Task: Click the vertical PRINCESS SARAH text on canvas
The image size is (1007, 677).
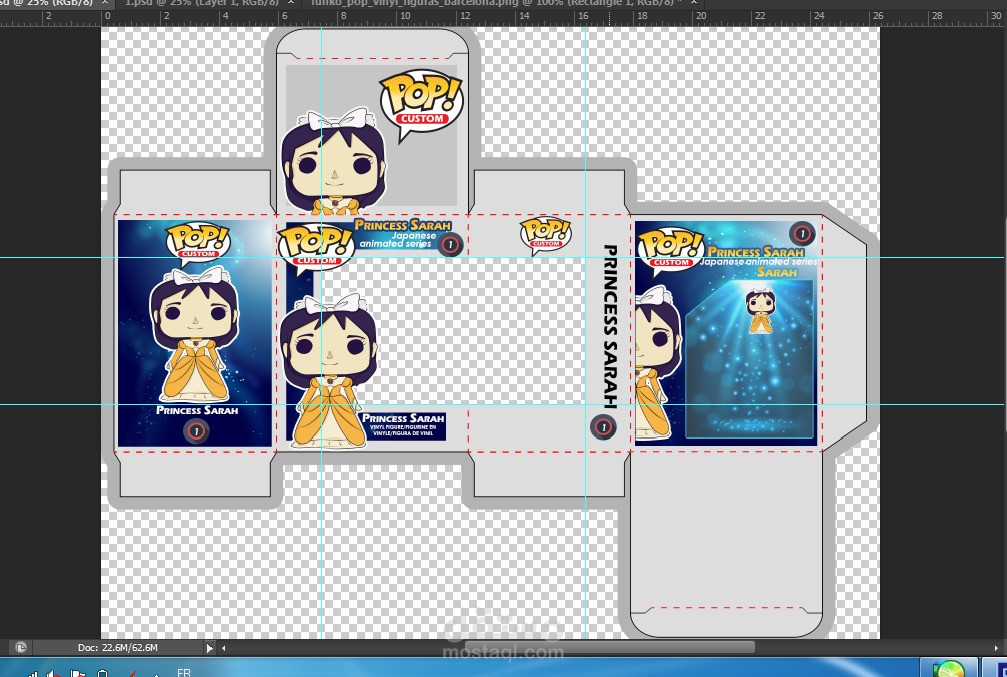Action: (x=610, y=326)
